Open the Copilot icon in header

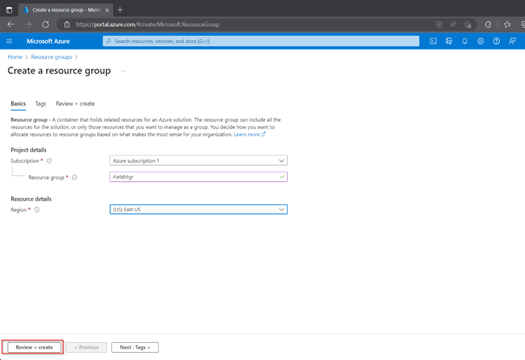coord(449,41)
